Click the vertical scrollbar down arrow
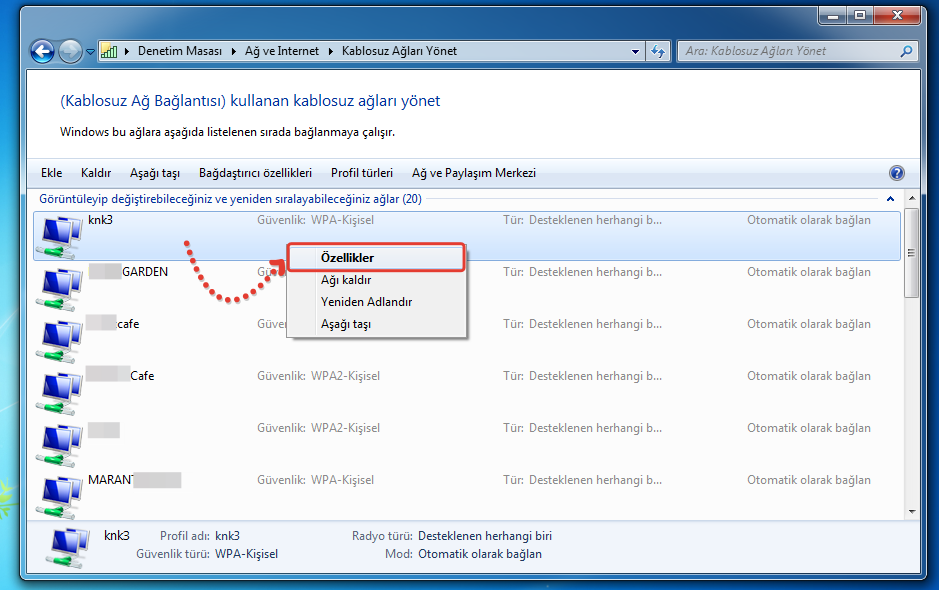This screenshot has height=590, width=939. click(911, 510)
